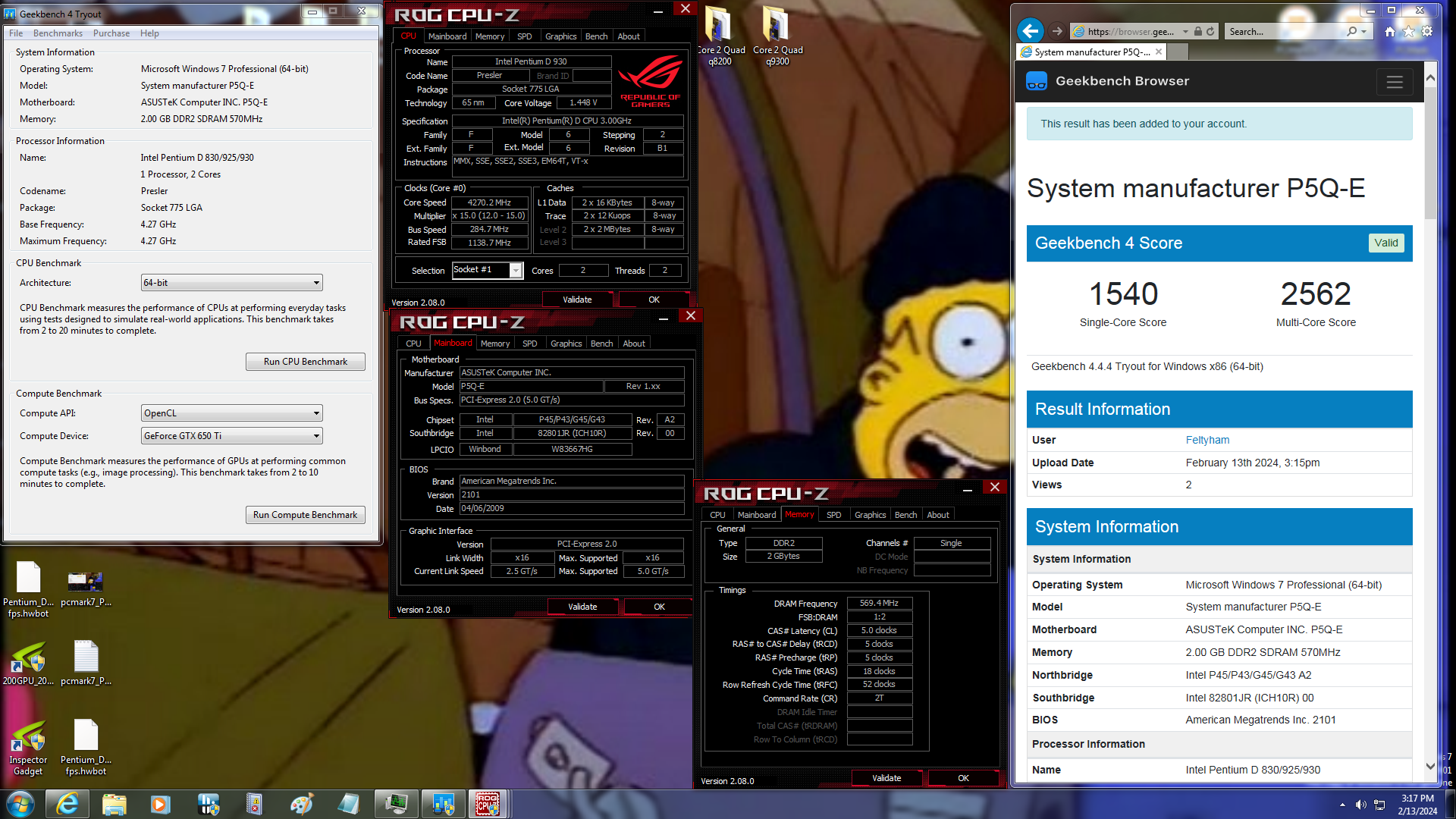Open the IE Tools gear menu
Image resolution: width=1456 pixels, height=819 pixels.
click(x=1427, y=31)
